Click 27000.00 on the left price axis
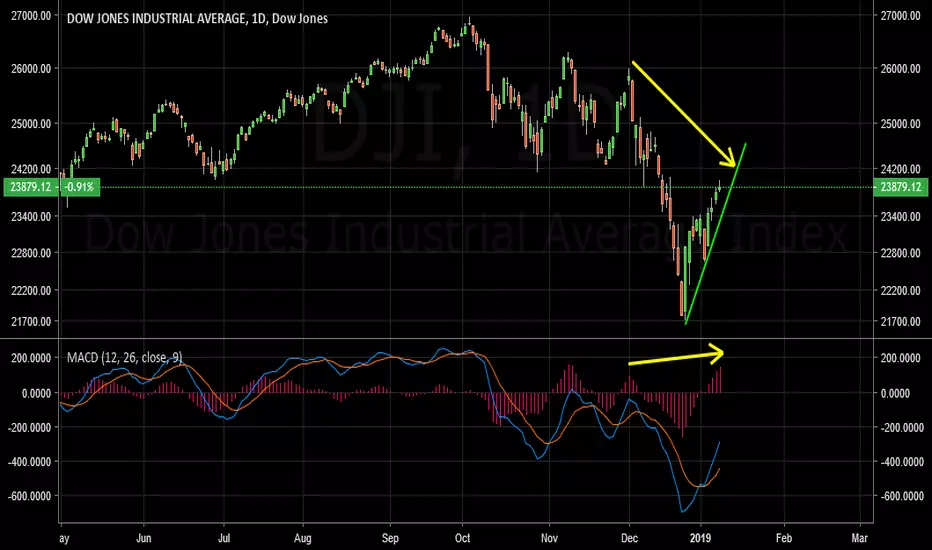The width and height of the screenshot is (932, 550). 31,15
